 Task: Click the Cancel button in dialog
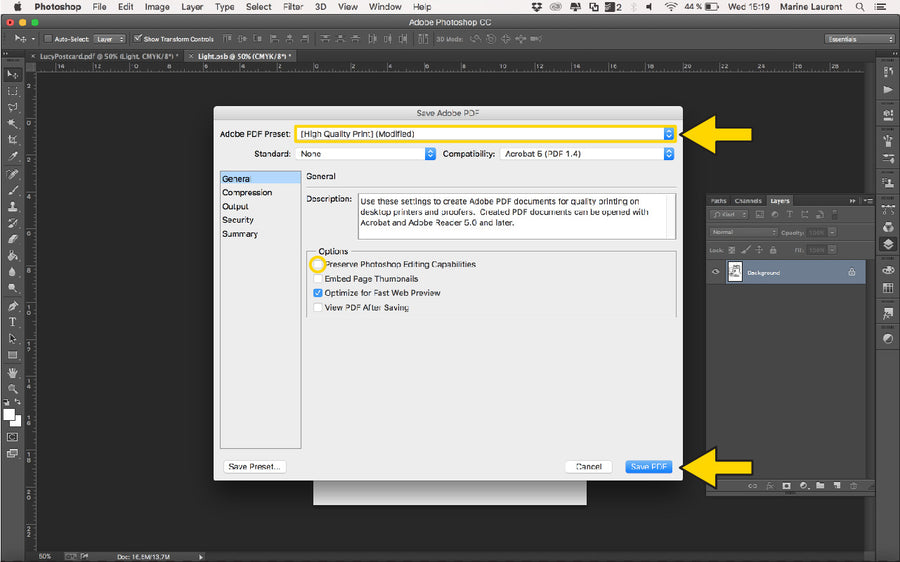coord(588,467)
